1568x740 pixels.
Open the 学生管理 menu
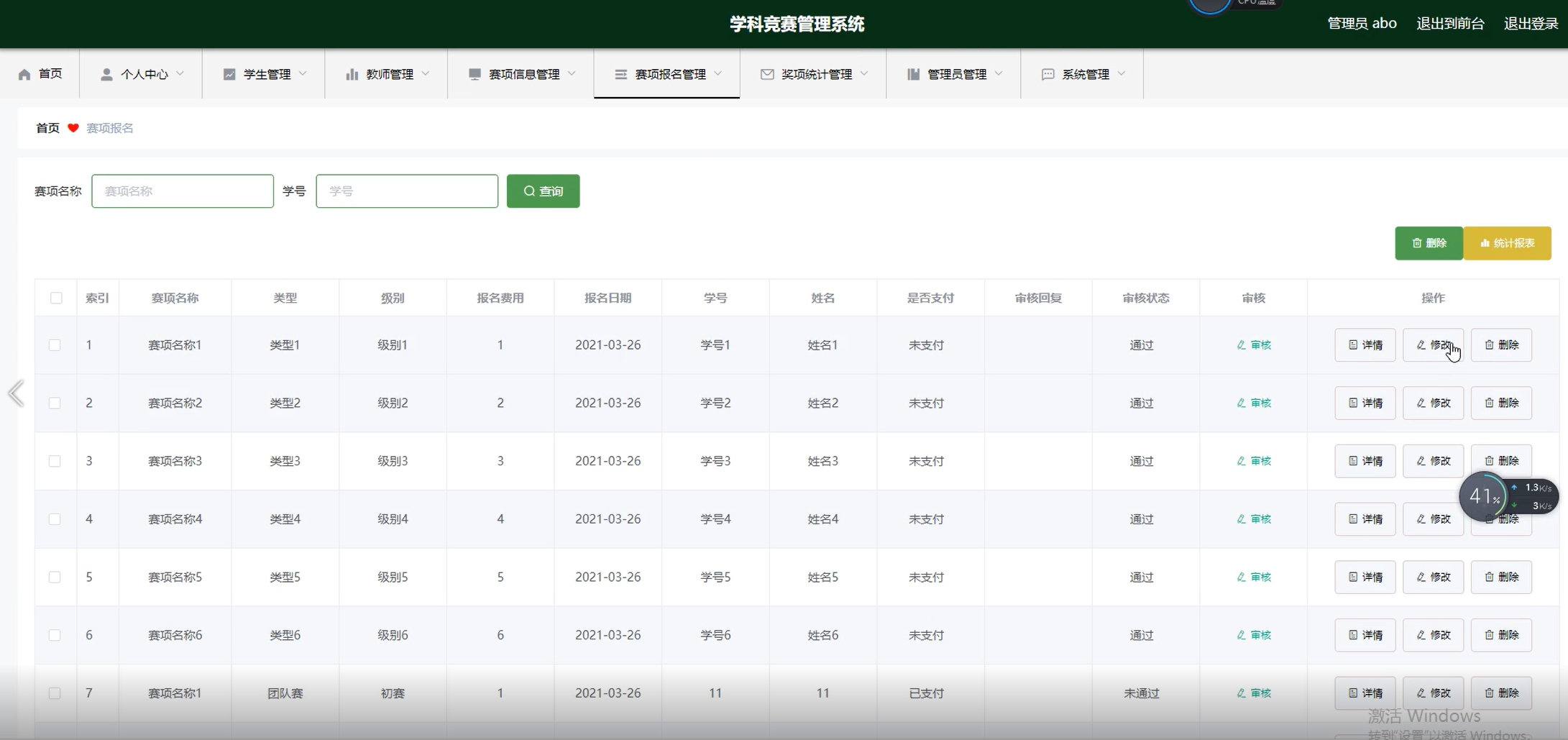pos(264,74)
